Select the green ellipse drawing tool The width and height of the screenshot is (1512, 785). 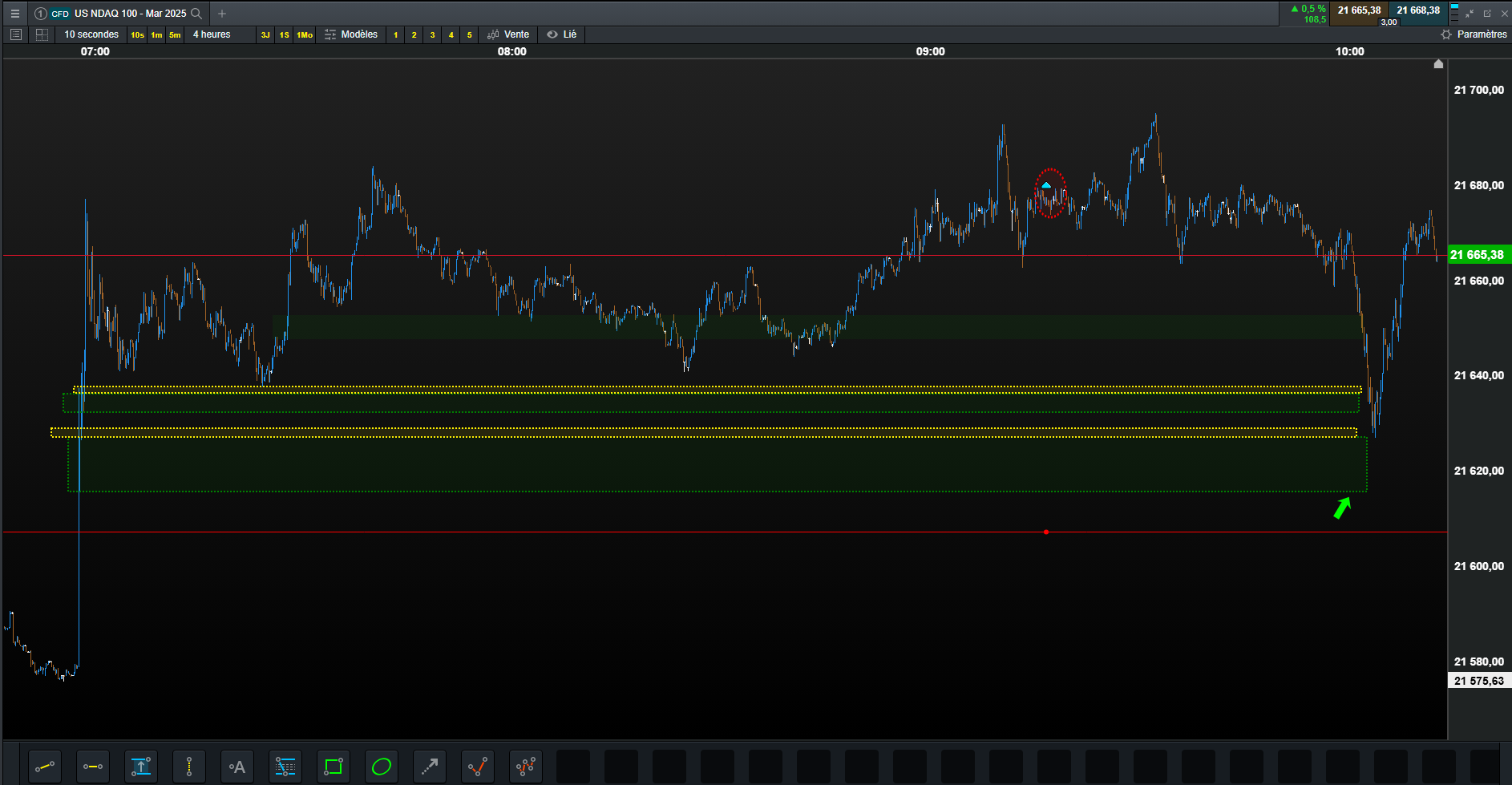(382, 767)
